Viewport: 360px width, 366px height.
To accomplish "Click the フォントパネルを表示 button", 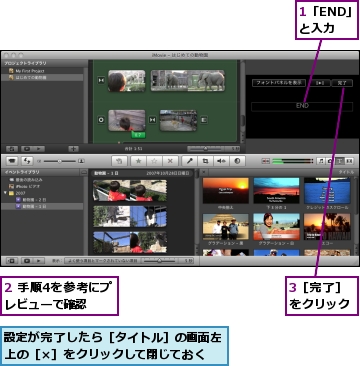I will tap(279, 83).
